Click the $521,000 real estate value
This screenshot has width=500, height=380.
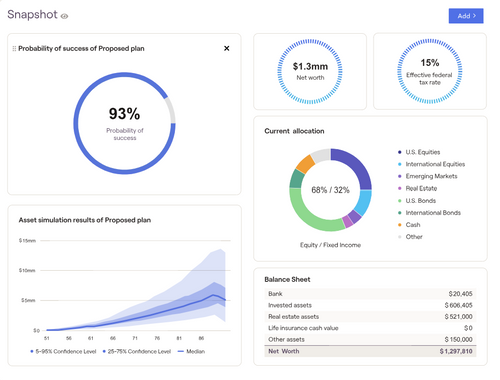point(458,316)
